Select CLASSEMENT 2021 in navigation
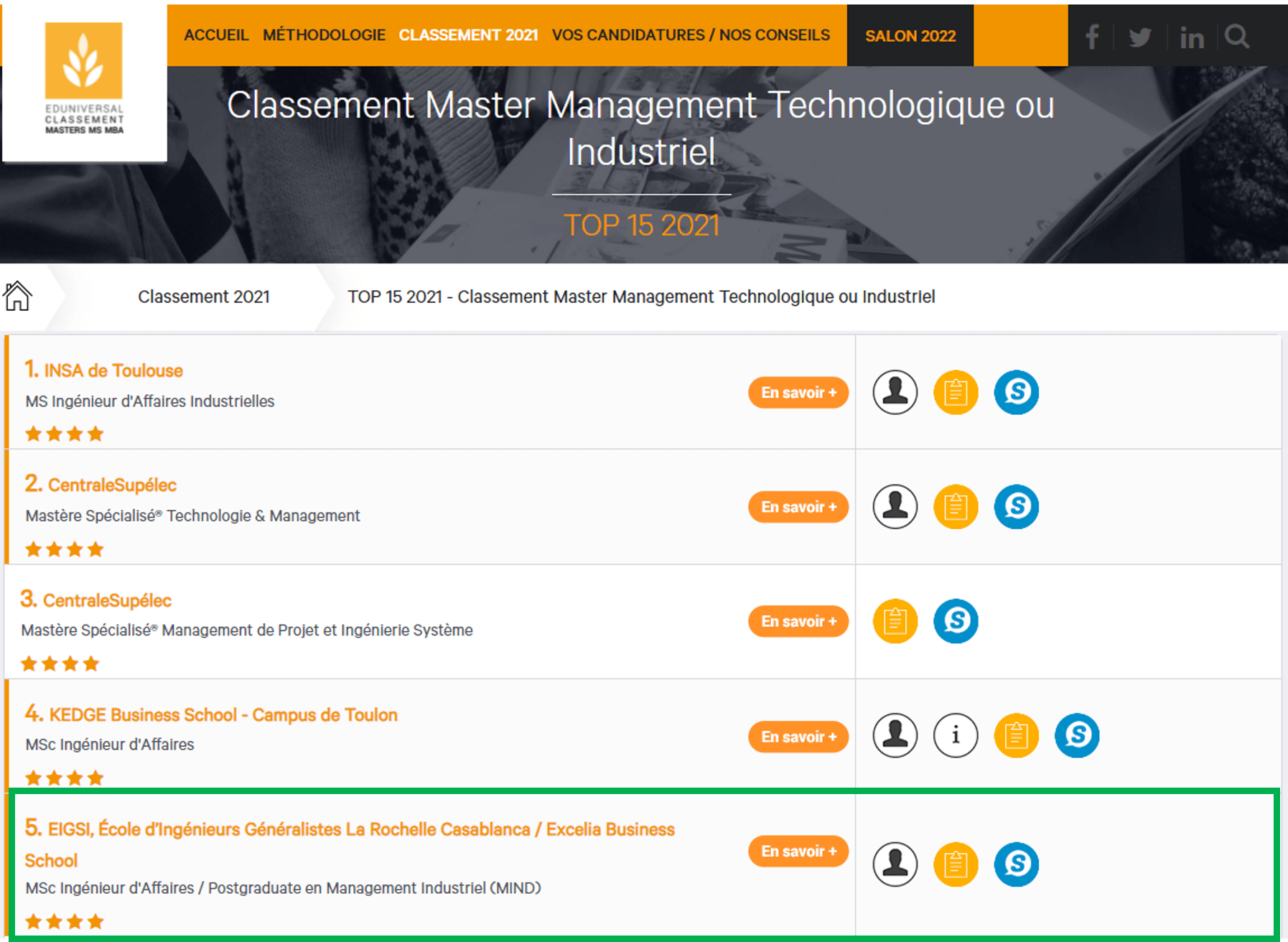 coord(468,35)
